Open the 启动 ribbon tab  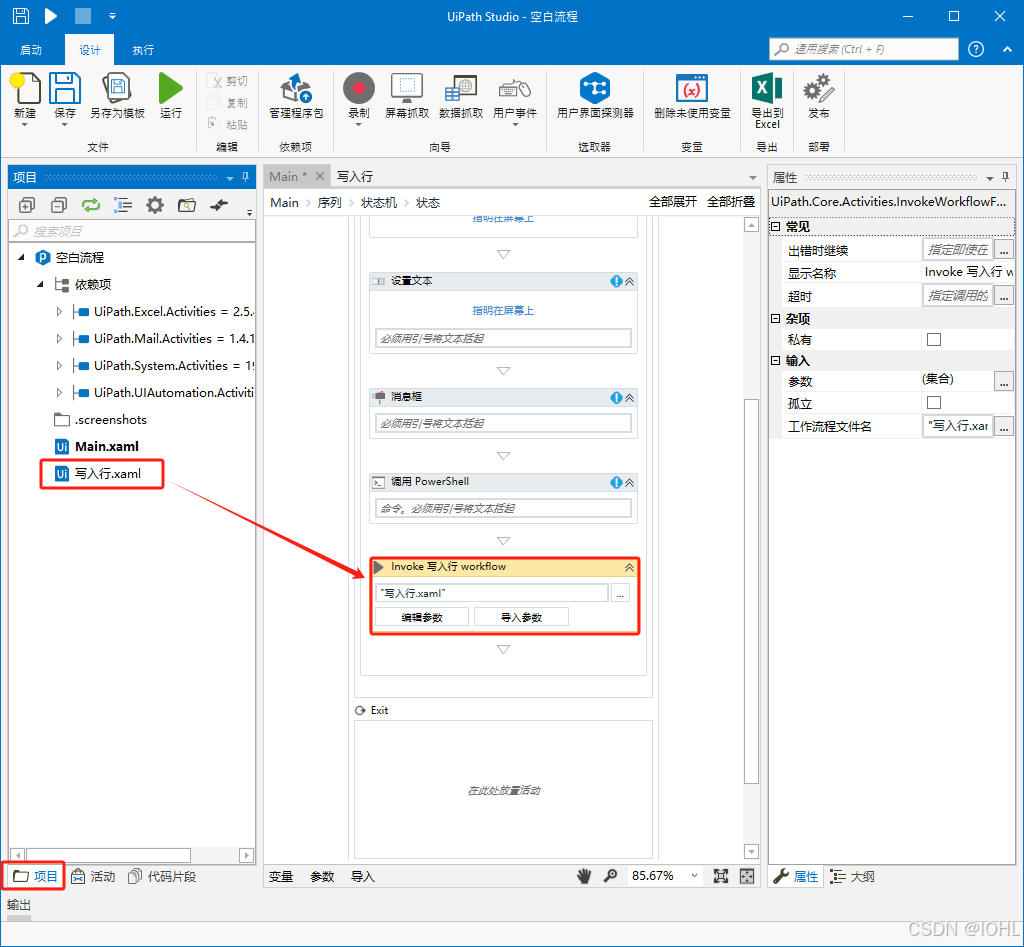tap(31, 50)
